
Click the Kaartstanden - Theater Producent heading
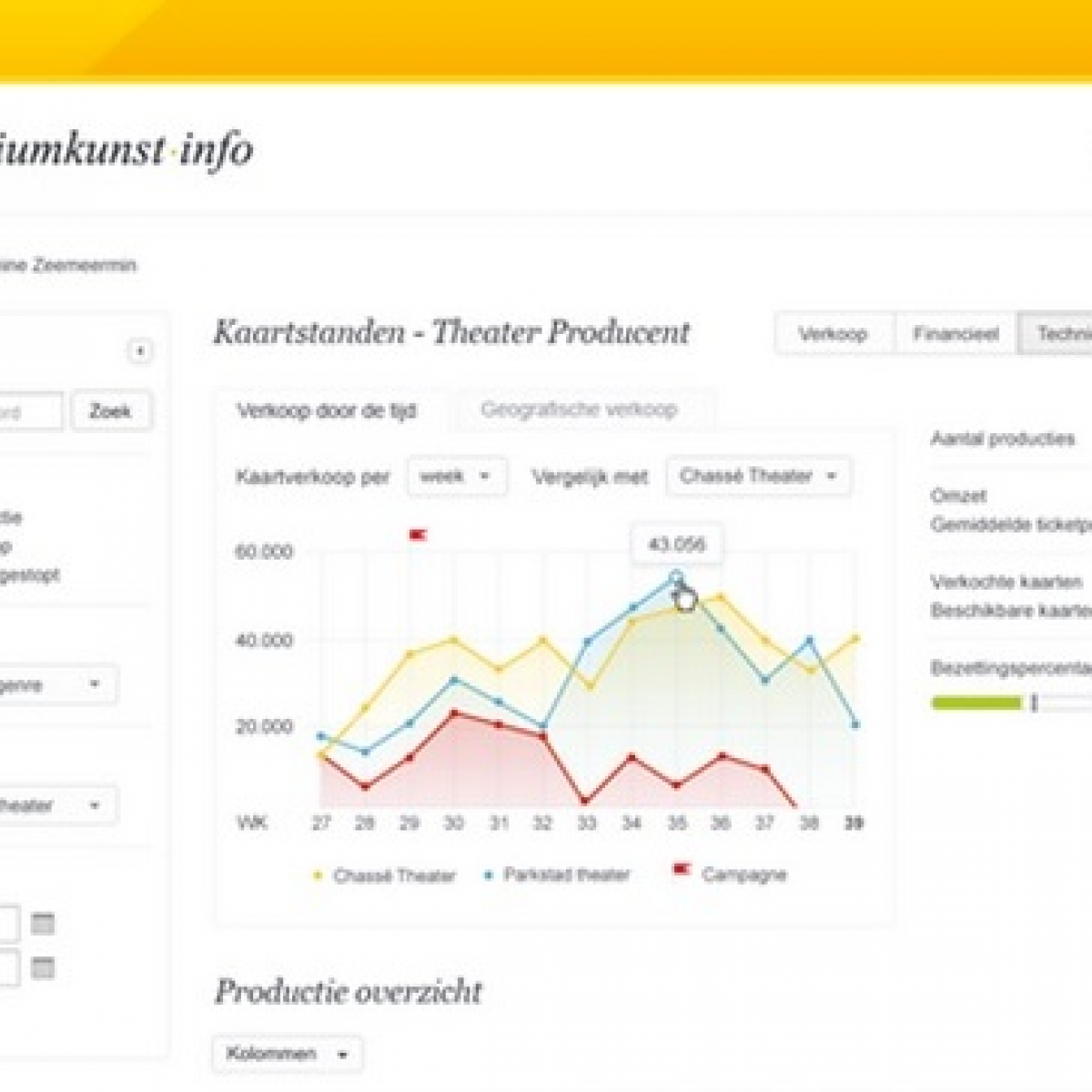451,332
